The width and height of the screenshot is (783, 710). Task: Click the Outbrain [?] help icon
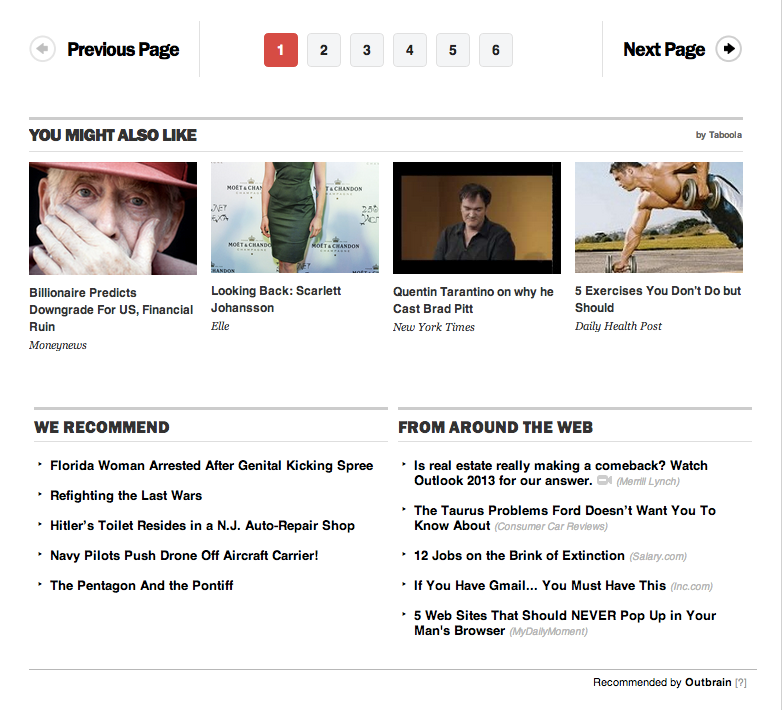pos(741,683)
